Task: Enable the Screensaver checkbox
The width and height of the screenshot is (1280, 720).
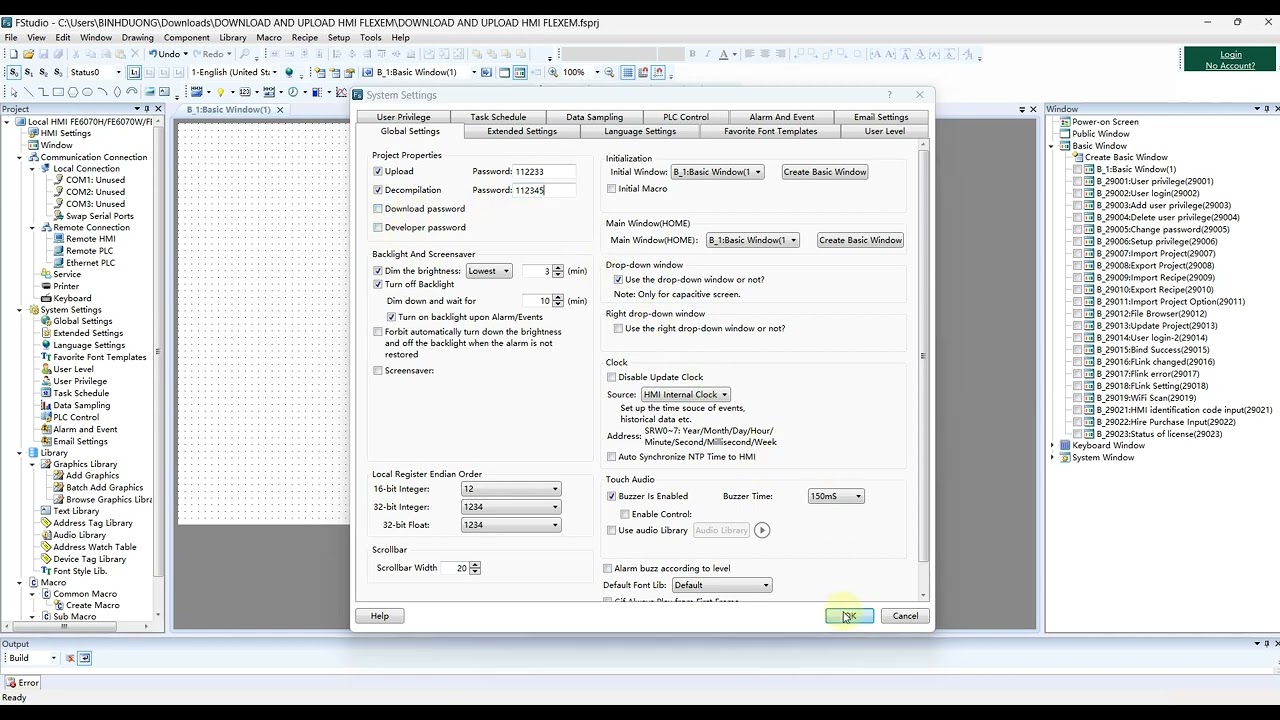Action: (x=378, y=371)
